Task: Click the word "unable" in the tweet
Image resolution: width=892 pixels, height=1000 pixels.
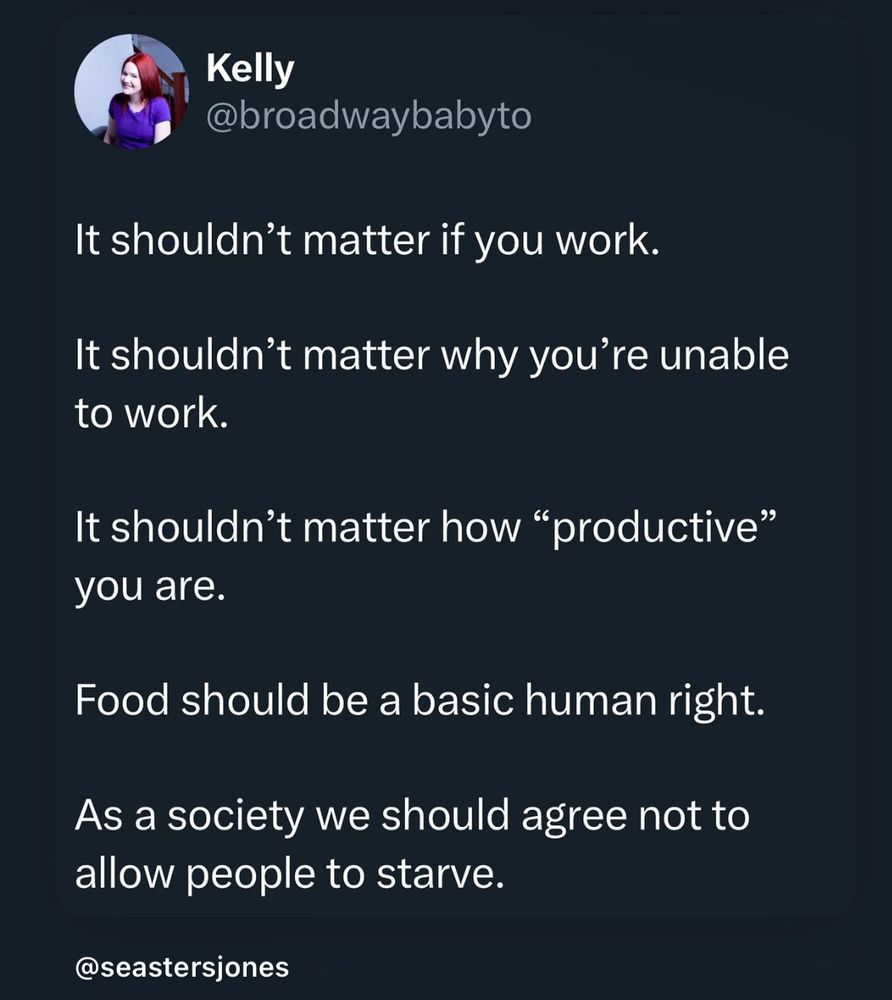Action: point(724,355)
